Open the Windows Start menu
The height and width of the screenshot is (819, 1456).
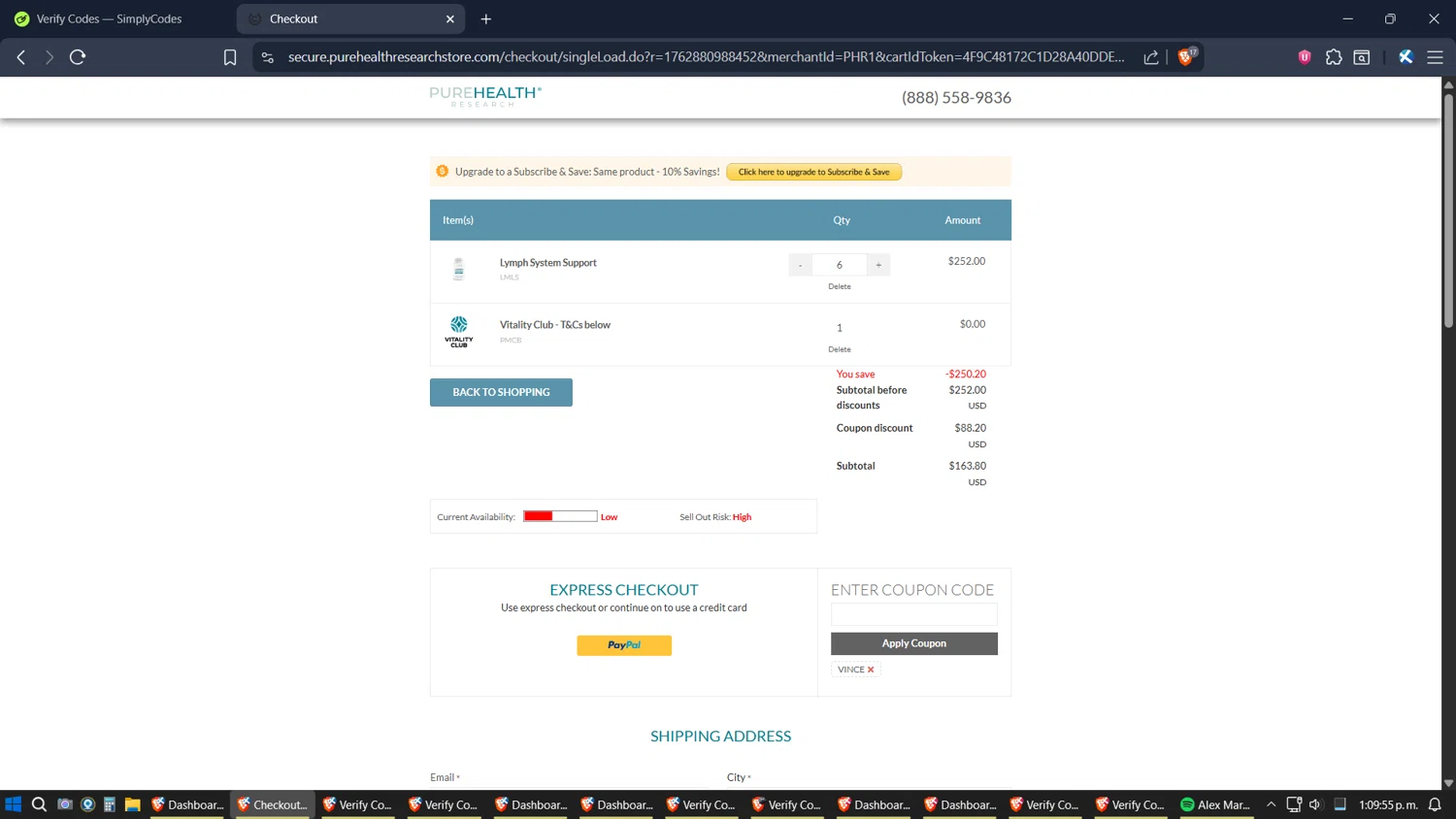point(14,804)
